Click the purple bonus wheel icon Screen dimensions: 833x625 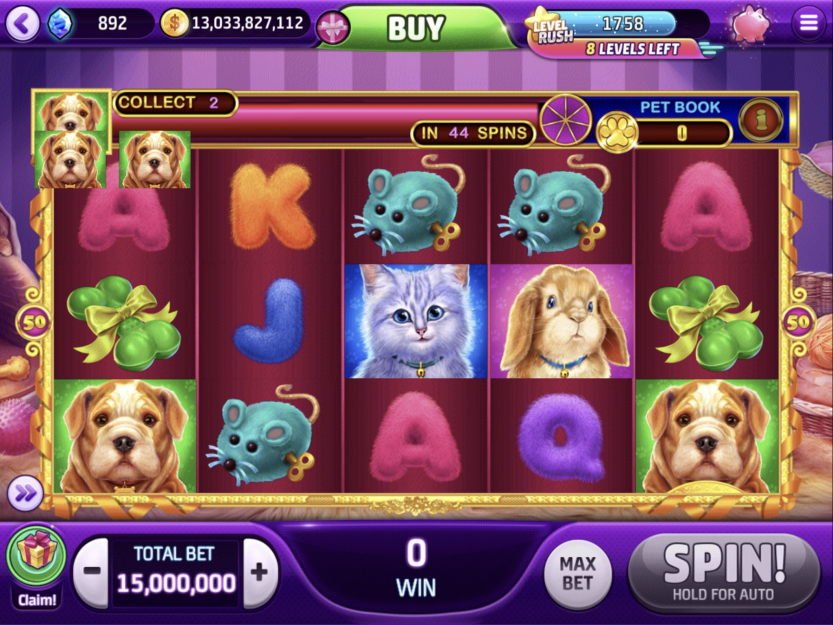[565, 120]
